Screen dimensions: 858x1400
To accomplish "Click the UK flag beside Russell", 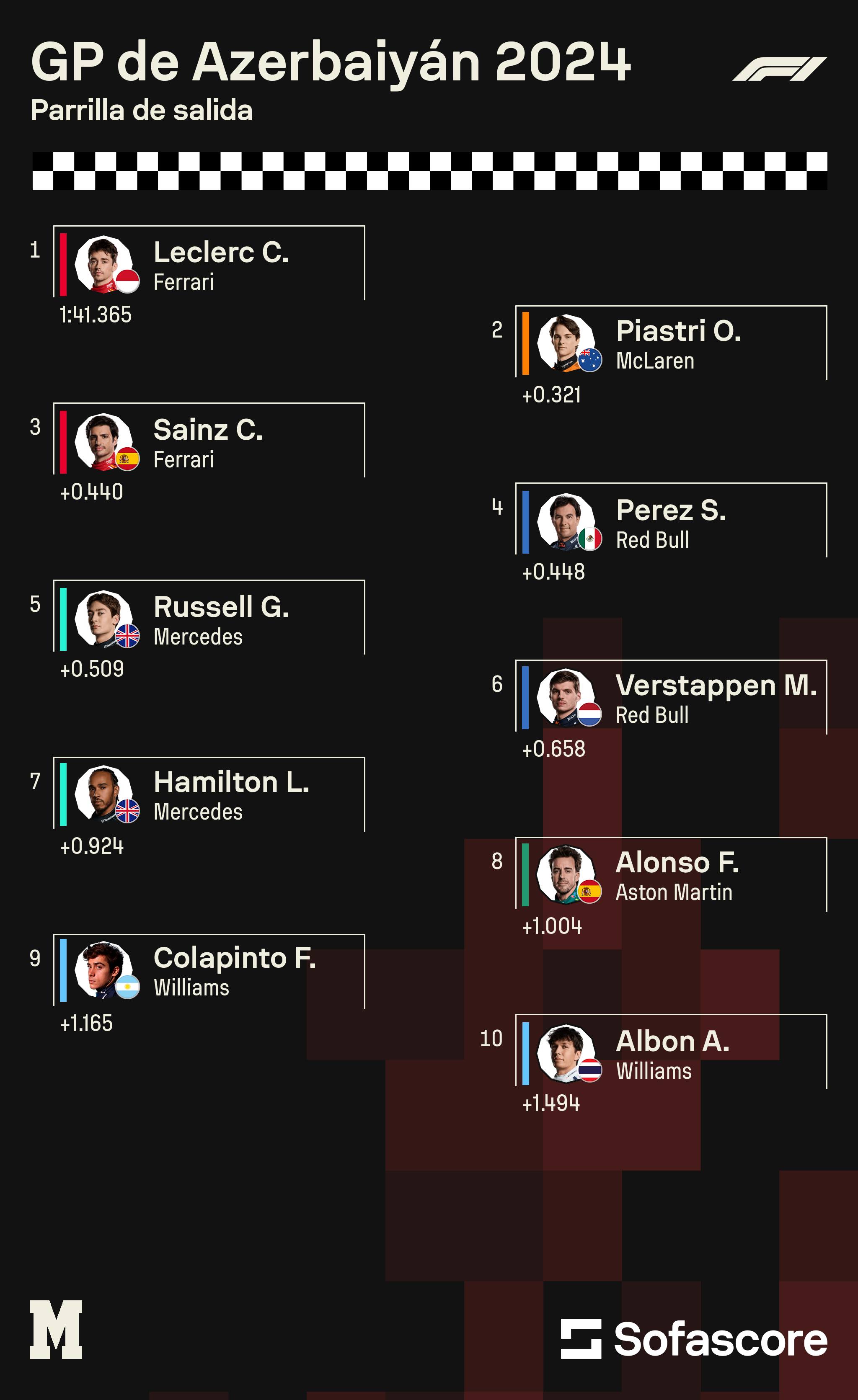I will tap(127, 636).
